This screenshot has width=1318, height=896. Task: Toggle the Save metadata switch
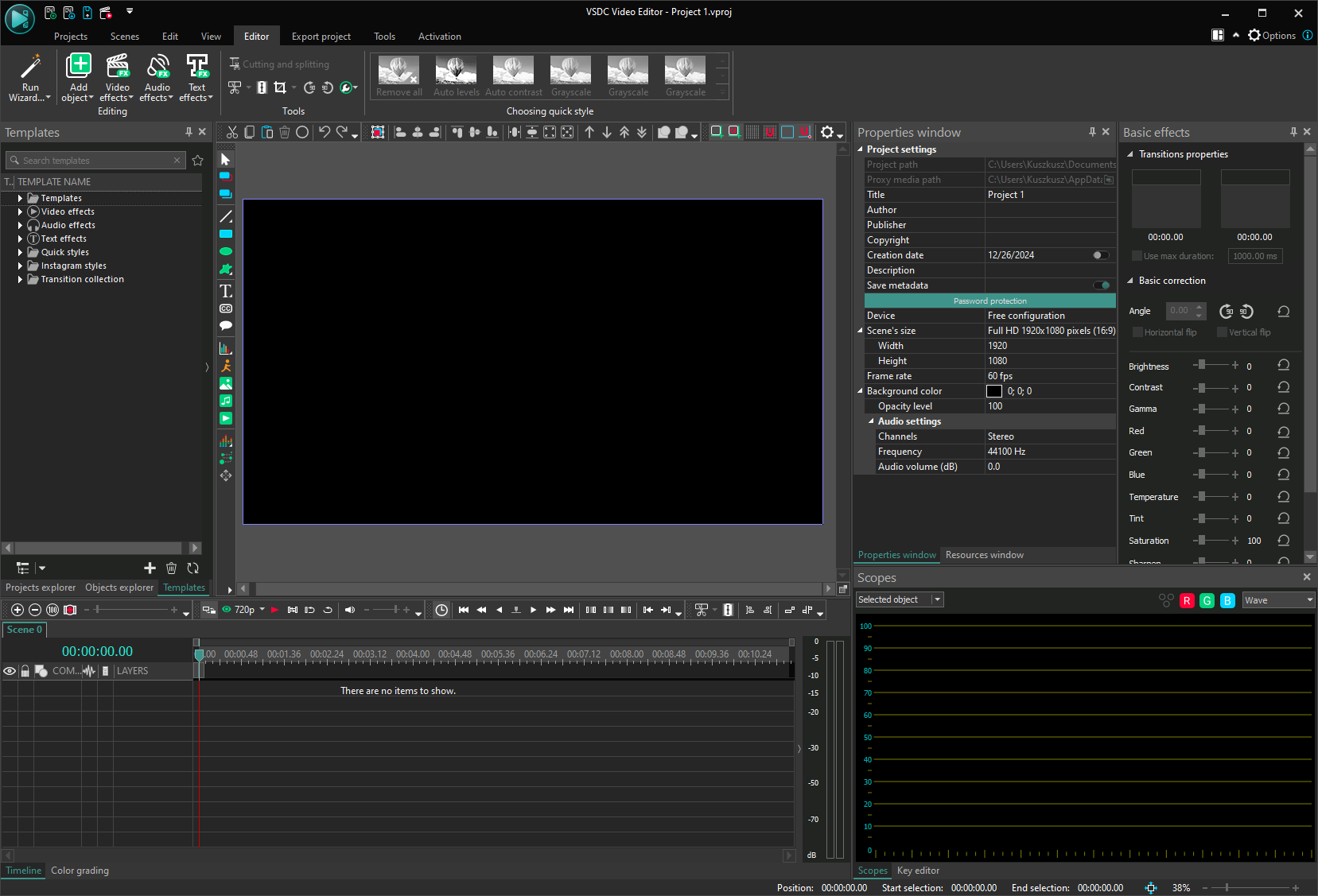(1102, 285)
